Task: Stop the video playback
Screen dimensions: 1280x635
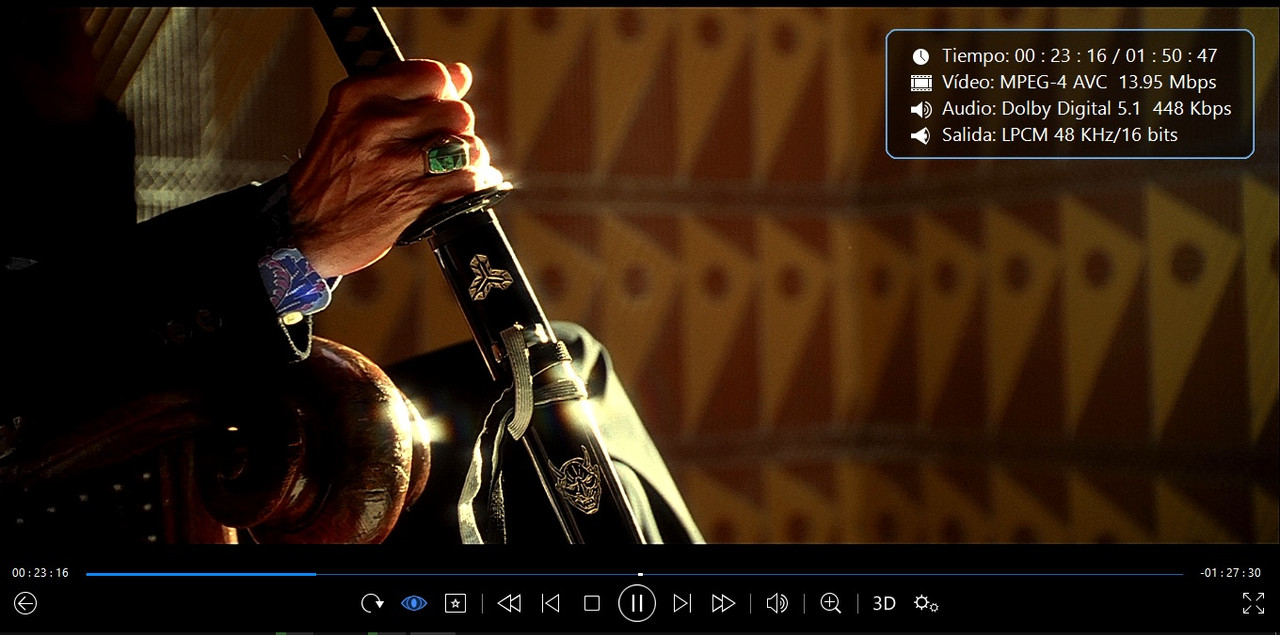Action: click(592, 603)
